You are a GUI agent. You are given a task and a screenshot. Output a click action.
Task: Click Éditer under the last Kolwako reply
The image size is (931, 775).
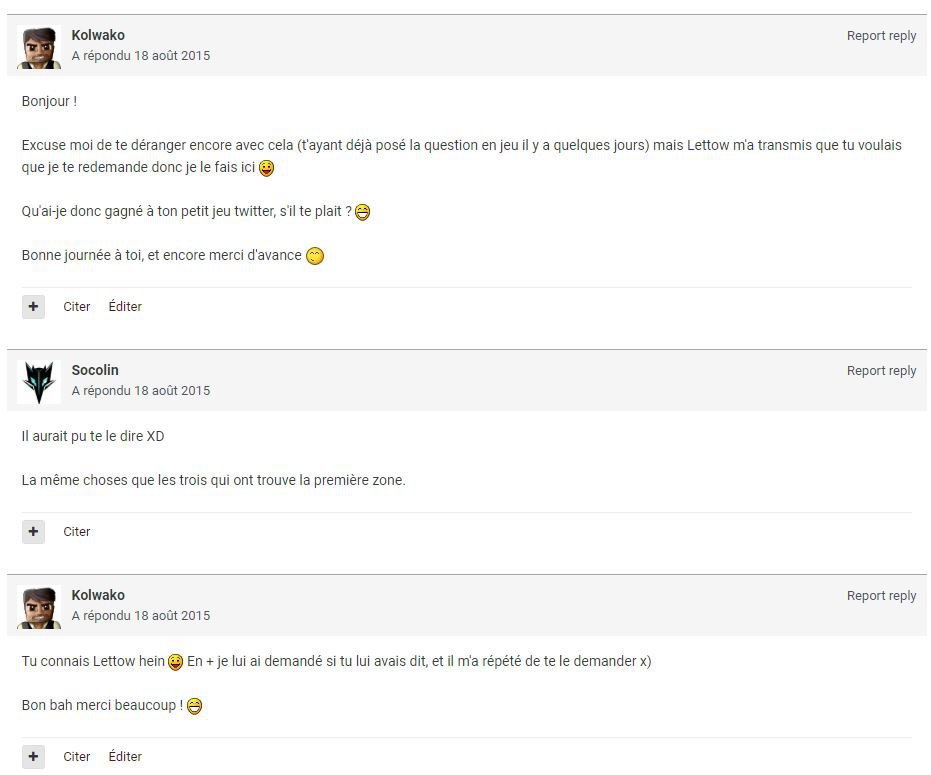pos(125,757)
